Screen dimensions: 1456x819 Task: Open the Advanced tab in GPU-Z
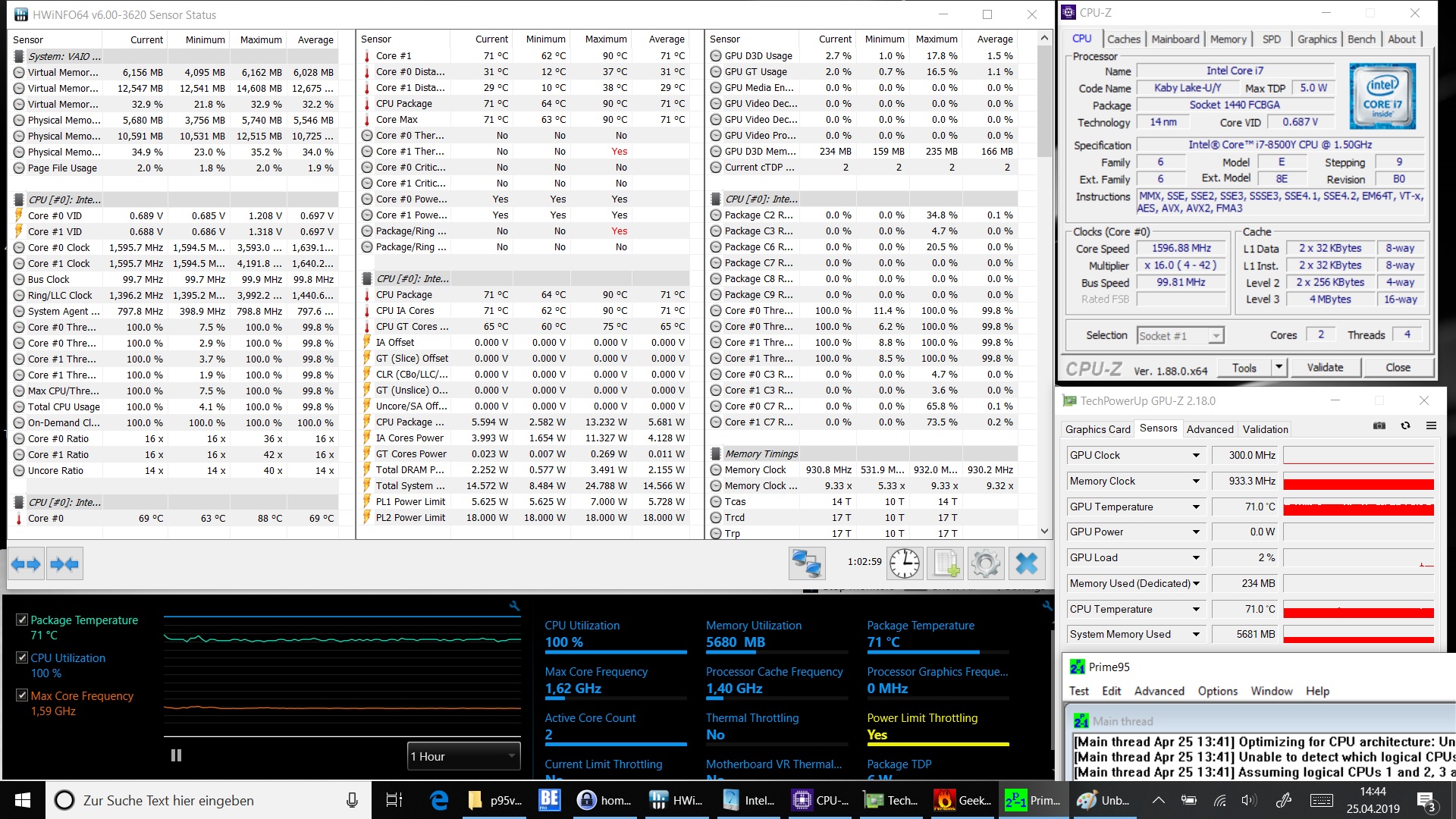pyautogui.click(x=1210, y=429)
